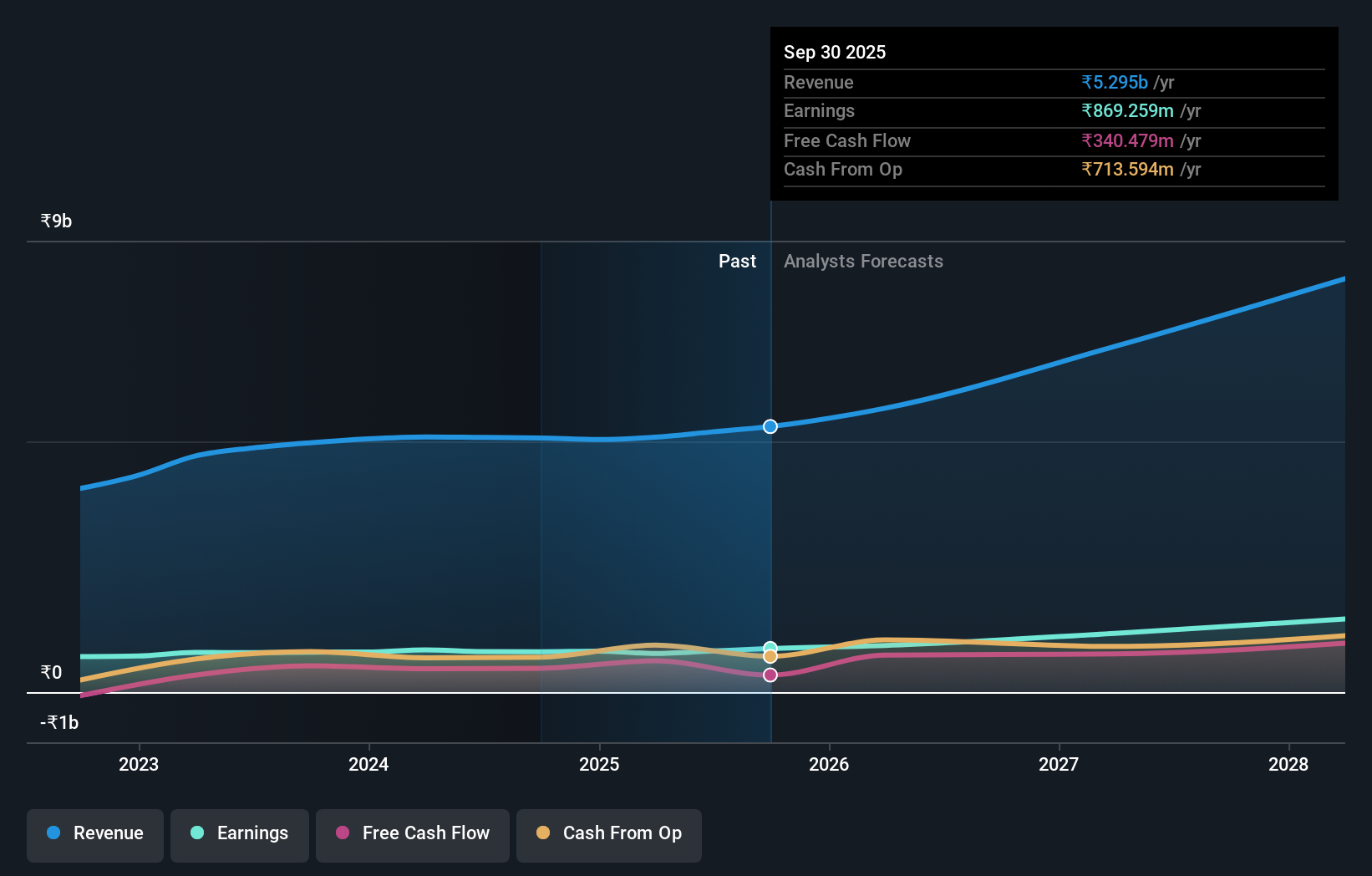Switch to the Past section of the chart
The width and height of the screenshot is (1372, 876).
pyautogui.click(x=737, y=261)
